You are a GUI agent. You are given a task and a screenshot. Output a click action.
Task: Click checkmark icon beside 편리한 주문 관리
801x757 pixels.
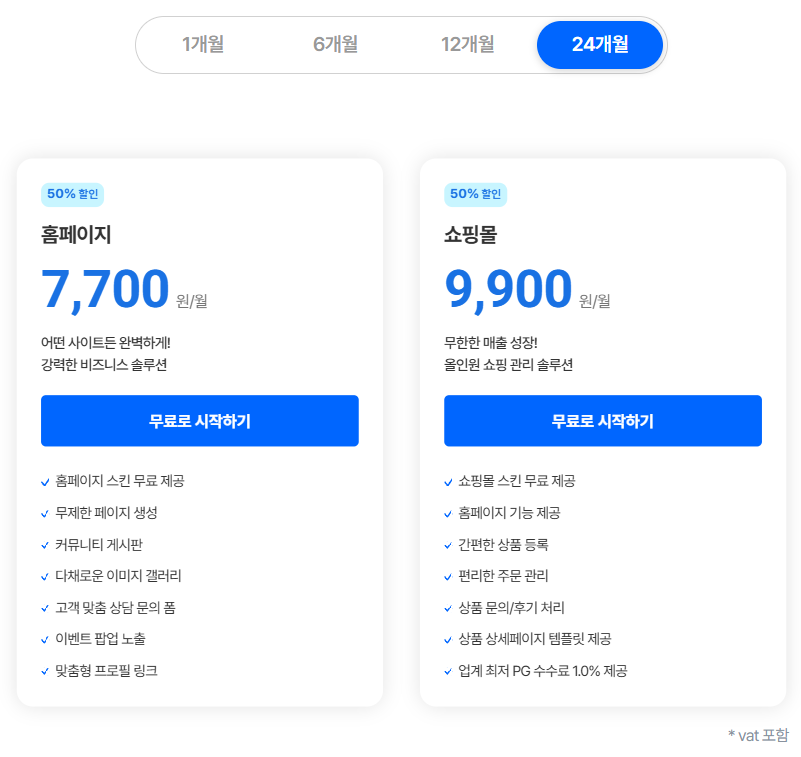[448, 577]
